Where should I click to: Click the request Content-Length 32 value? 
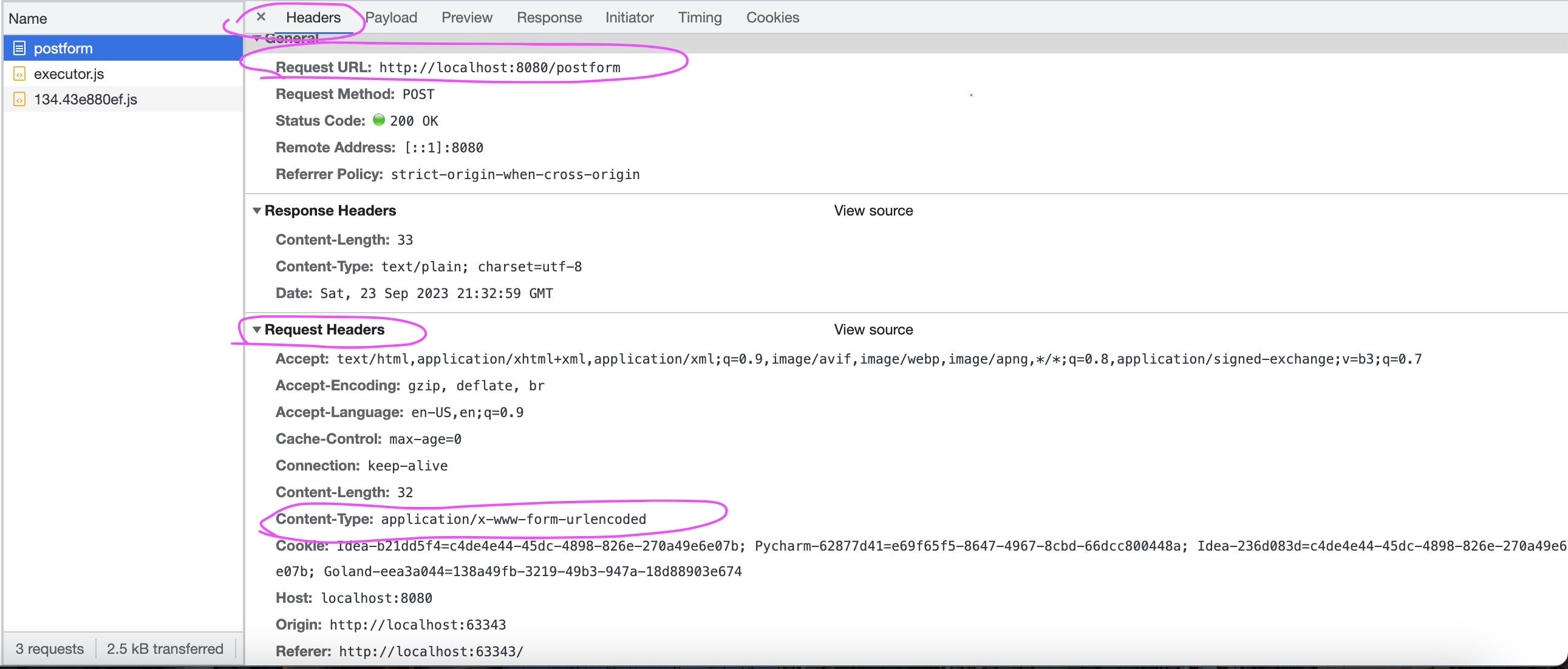(405, 492)
